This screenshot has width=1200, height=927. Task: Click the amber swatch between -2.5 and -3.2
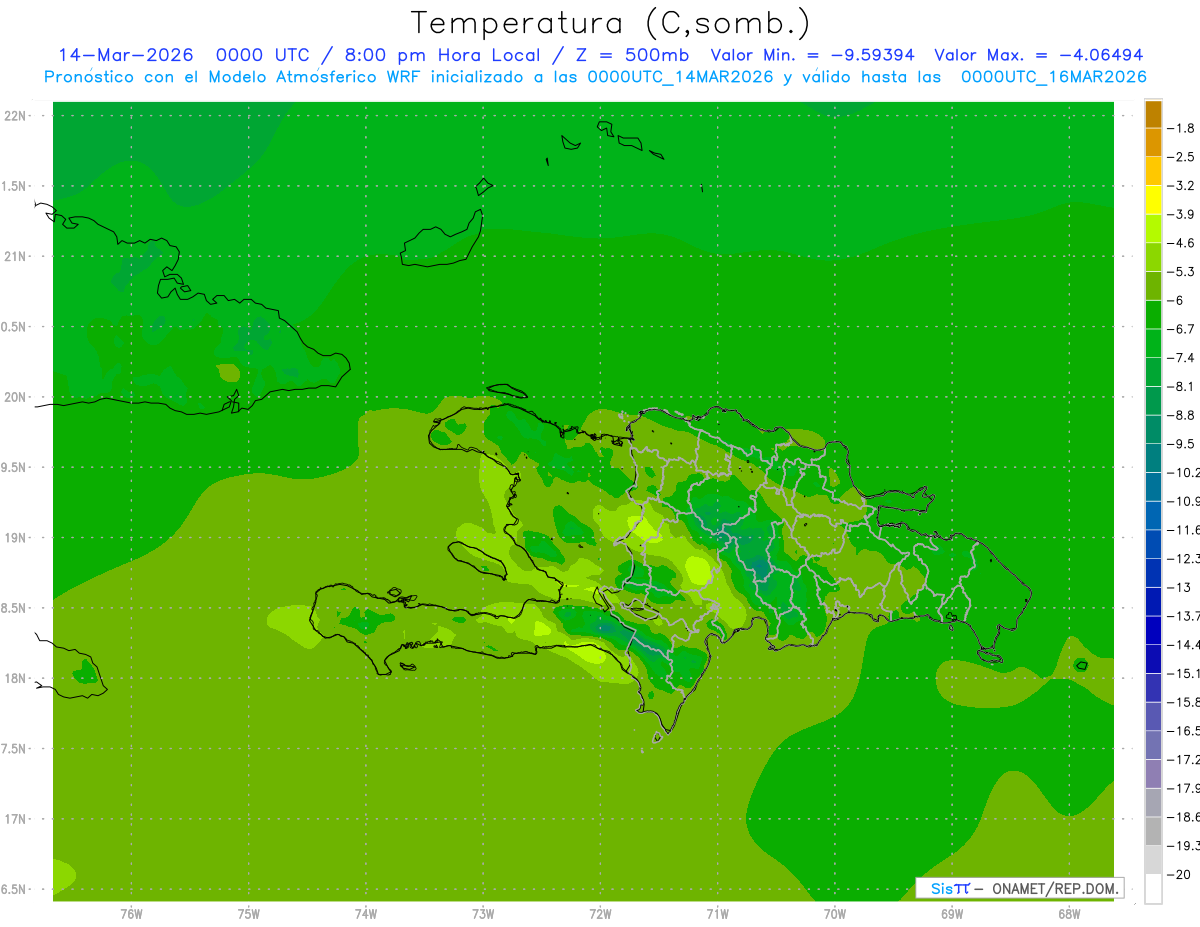click(1153, 172)
